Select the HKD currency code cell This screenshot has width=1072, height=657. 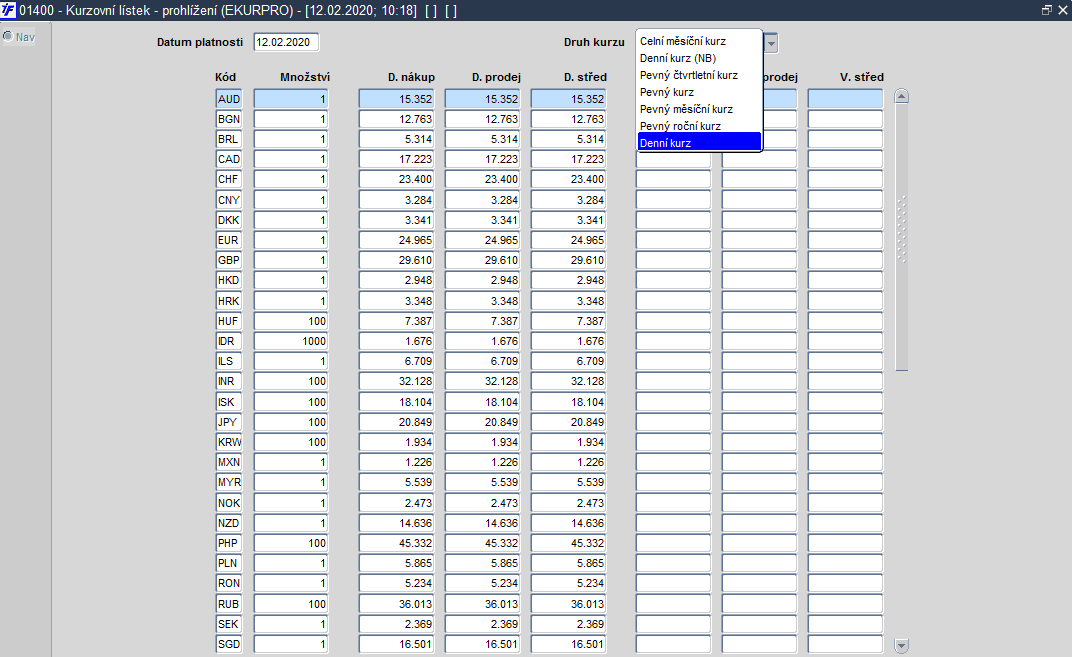pos(228,280)
